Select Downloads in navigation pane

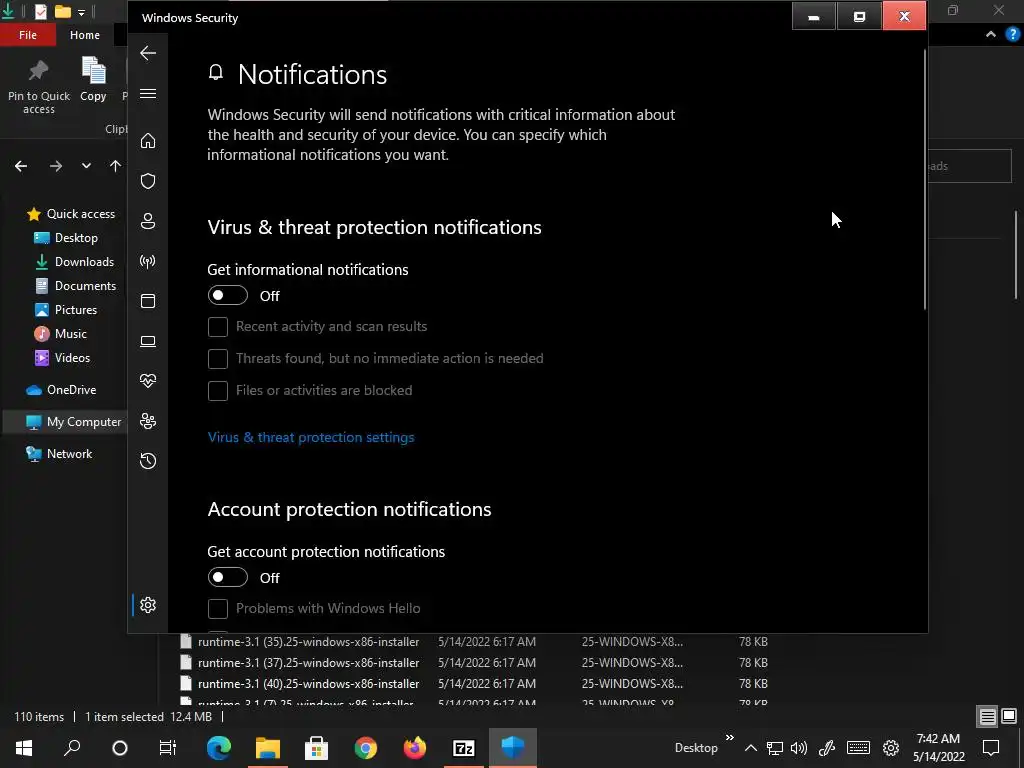[74, 262]
